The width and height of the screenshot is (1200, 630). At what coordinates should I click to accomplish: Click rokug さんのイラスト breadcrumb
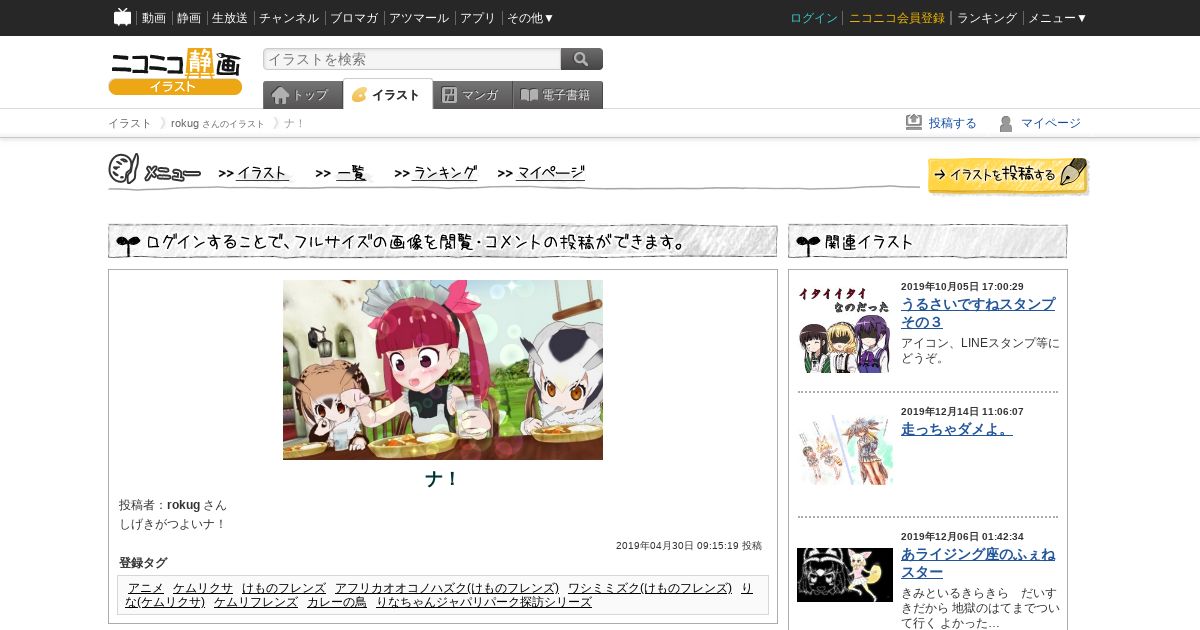[218, 123]
